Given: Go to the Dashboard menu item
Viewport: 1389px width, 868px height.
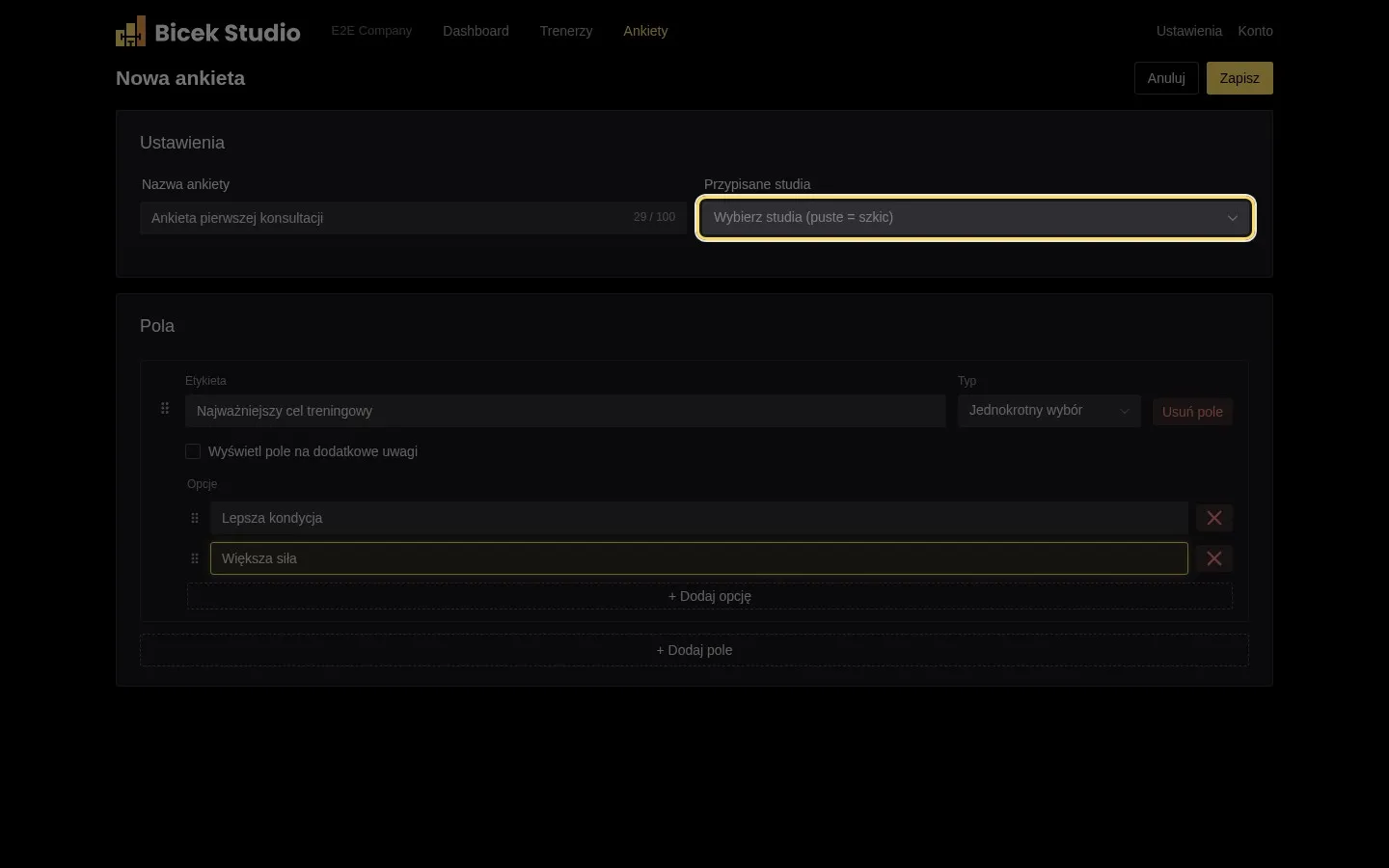Looking at the screenshot, I should click(476, 31).
